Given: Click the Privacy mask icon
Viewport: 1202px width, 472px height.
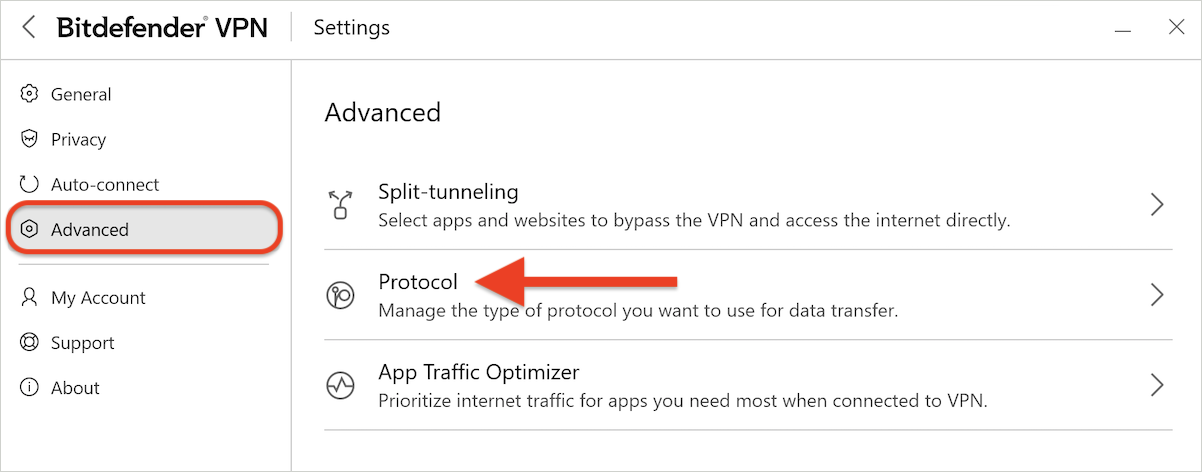Looking at the screenshot, I should tap(29, 139).
